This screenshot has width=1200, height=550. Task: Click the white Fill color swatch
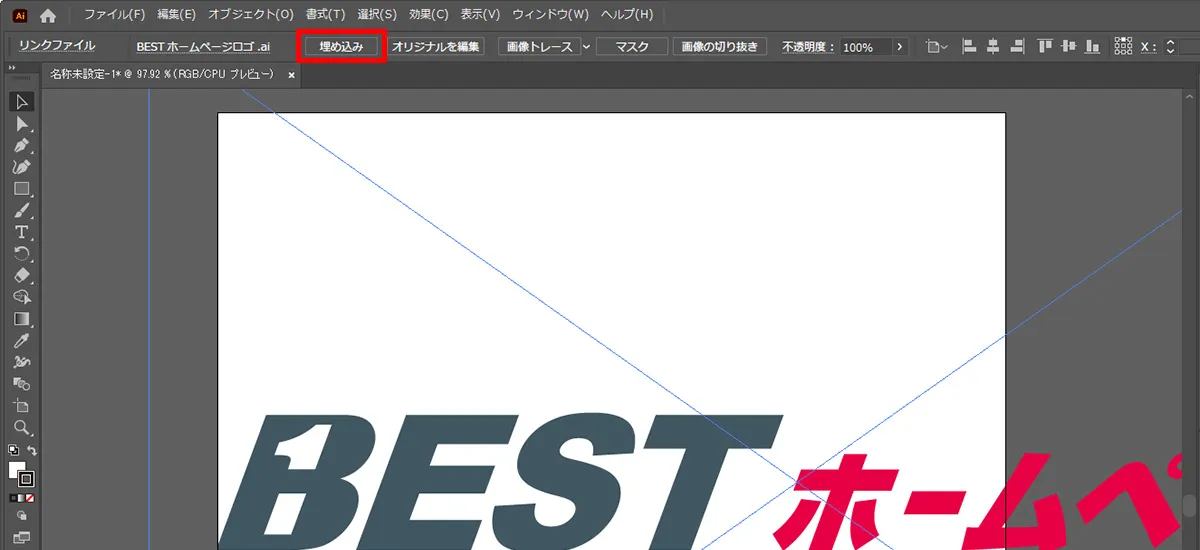pos(16,469)
